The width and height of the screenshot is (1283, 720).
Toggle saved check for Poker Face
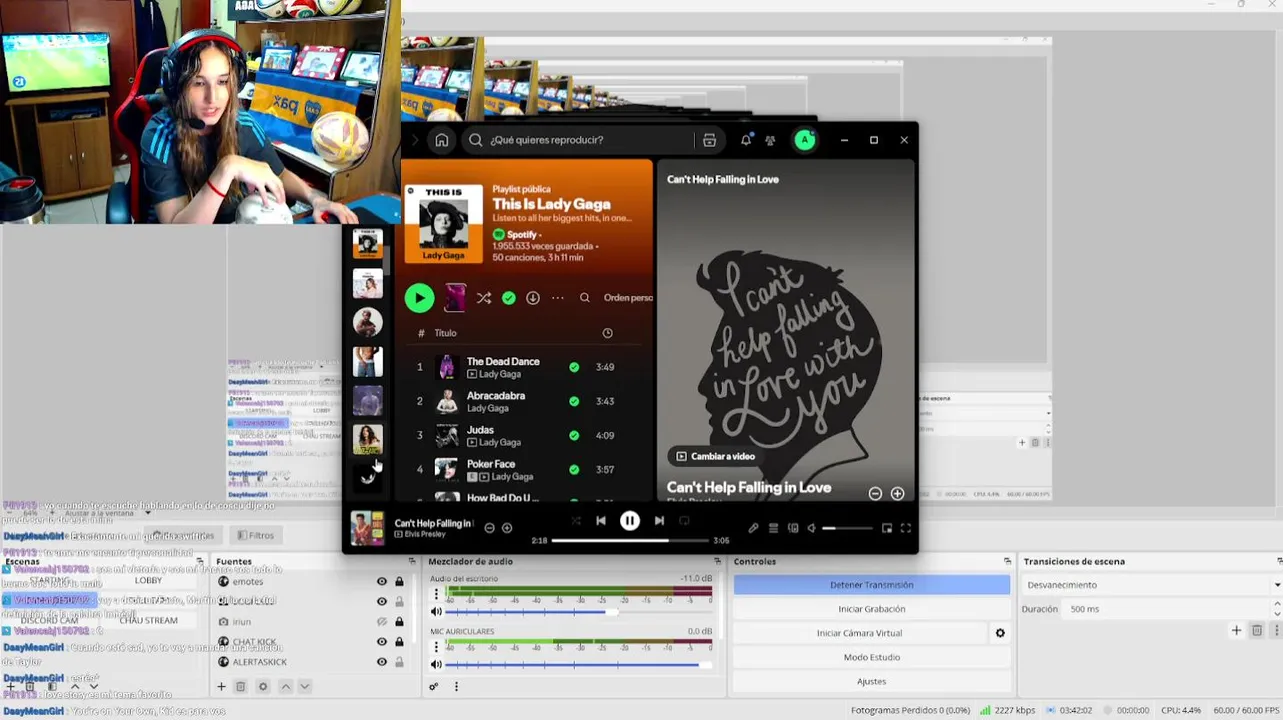(x=574, y=469)
